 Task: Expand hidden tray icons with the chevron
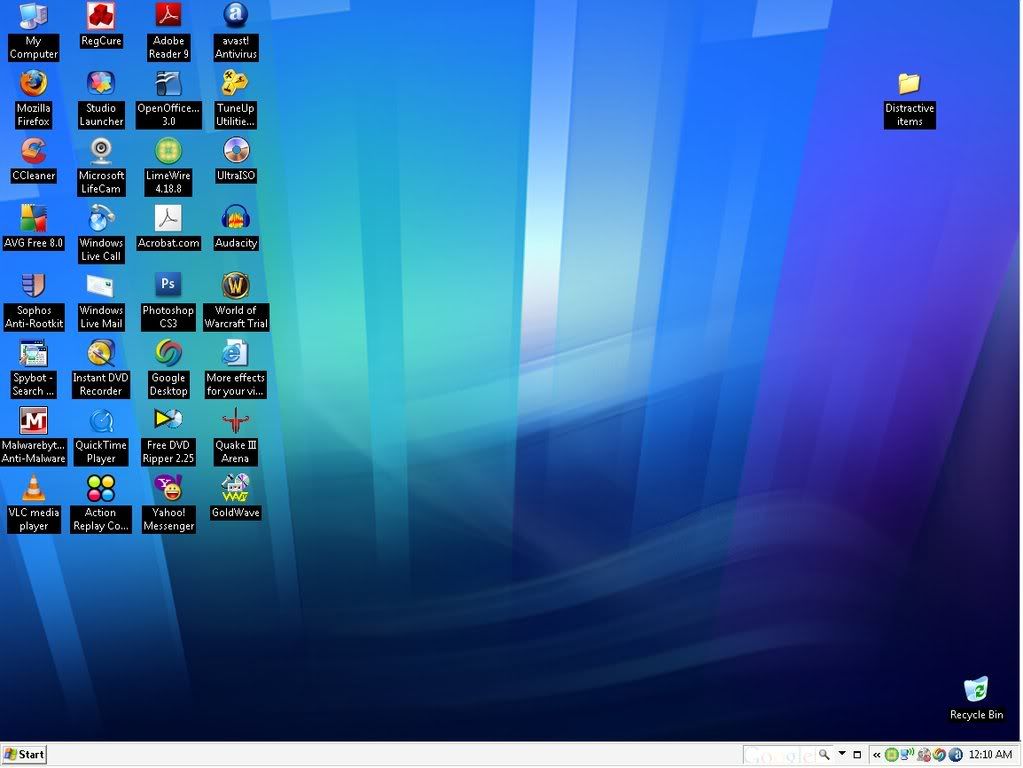click(x=876, y=755)
